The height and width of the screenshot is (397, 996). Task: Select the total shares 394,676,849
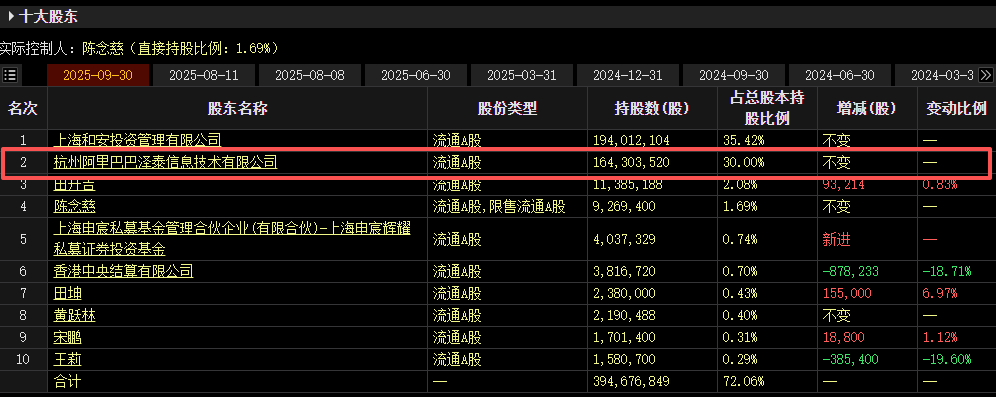631,381
